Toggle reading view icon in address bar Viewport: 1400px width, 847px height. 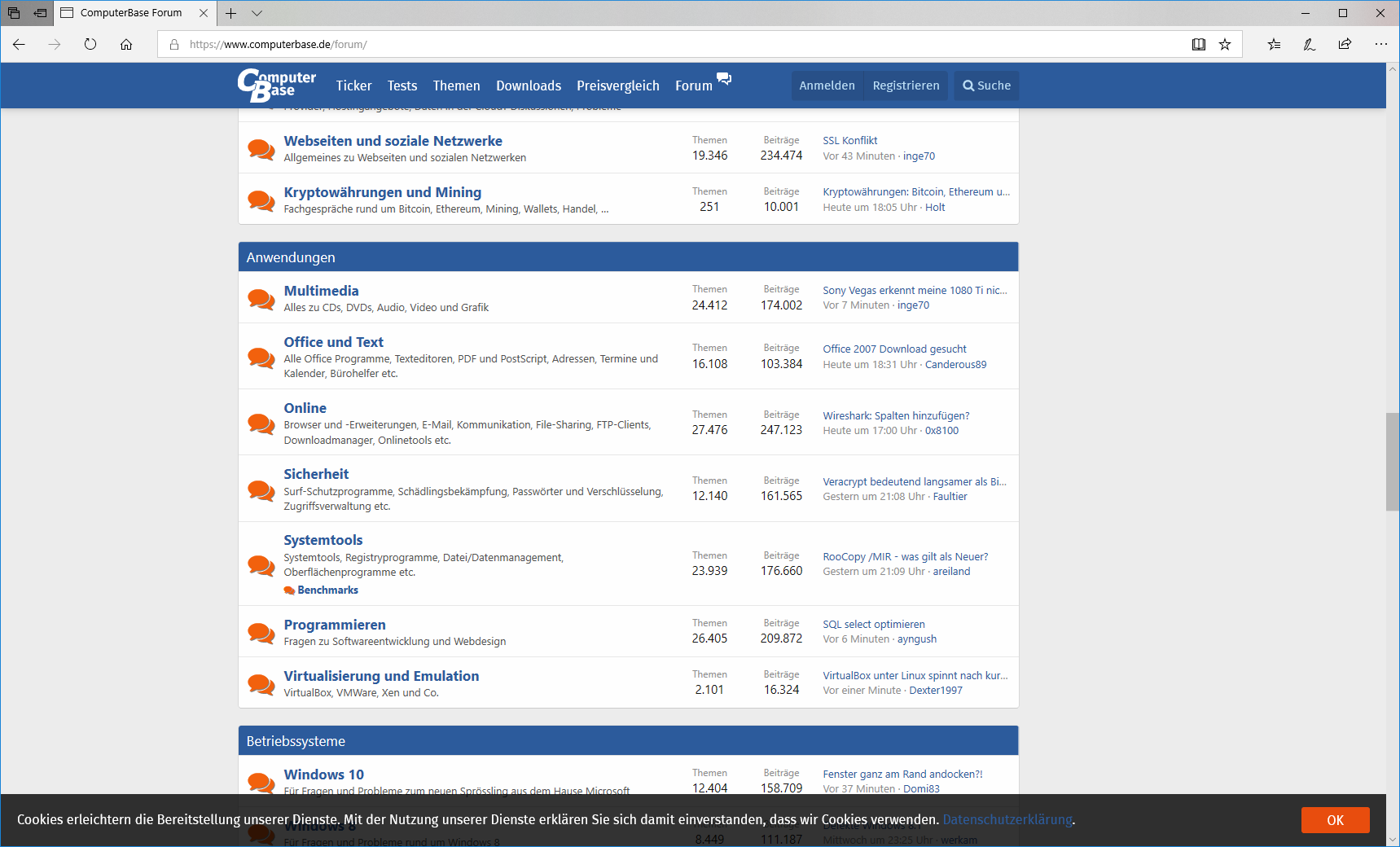1199,44
